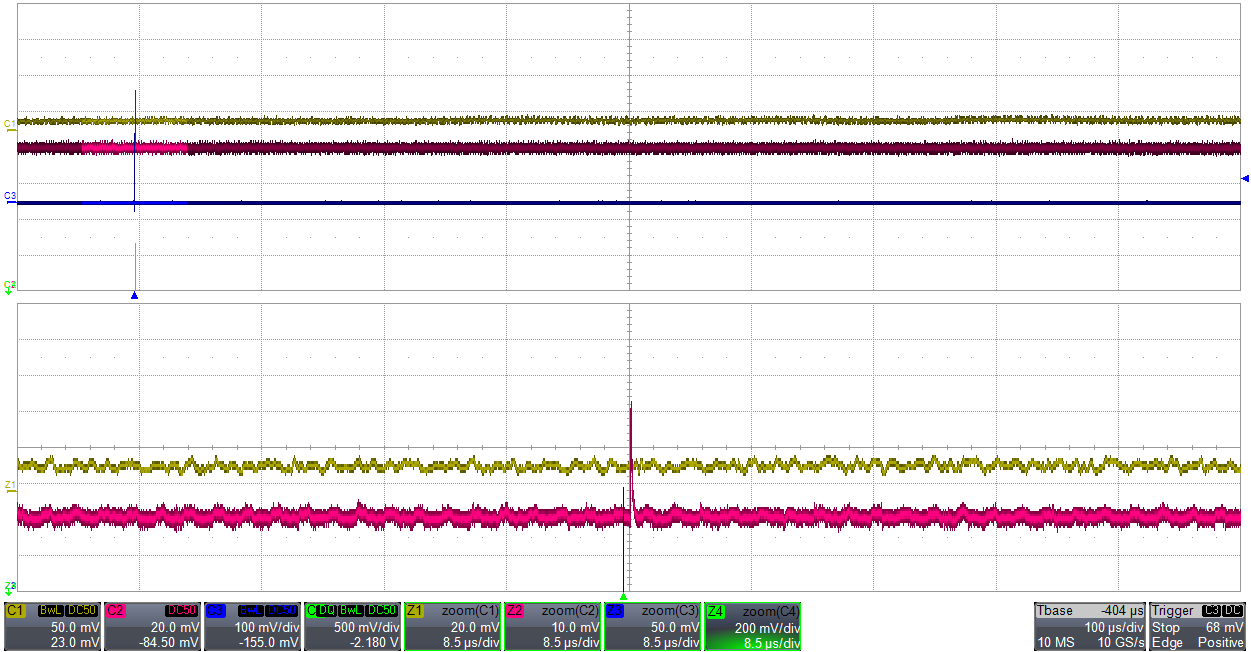Screen dimensions: 1251x652
Task: Click the blue trigger level arrow on right edge
Action: [x=1245, y=179]
